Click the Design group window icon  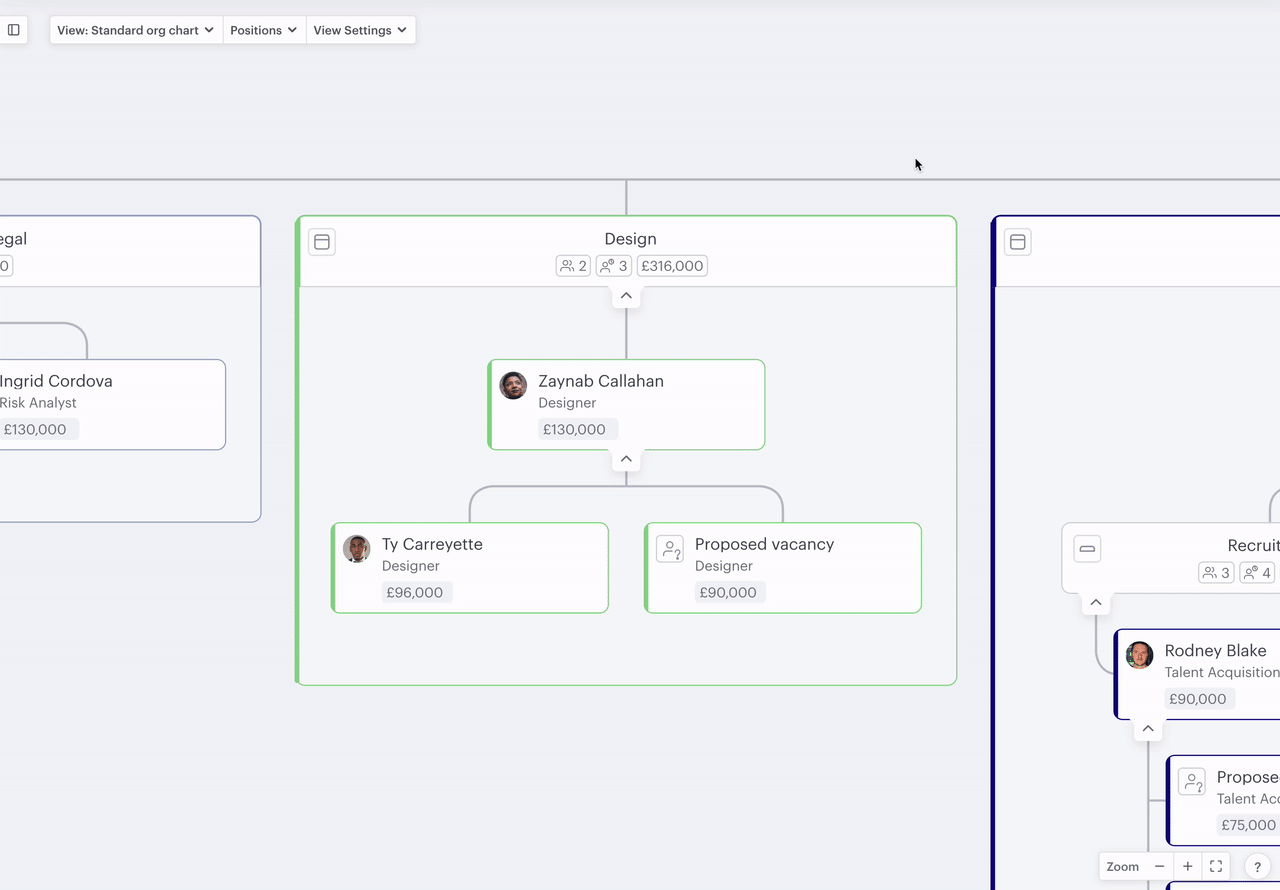click(322, 242)
